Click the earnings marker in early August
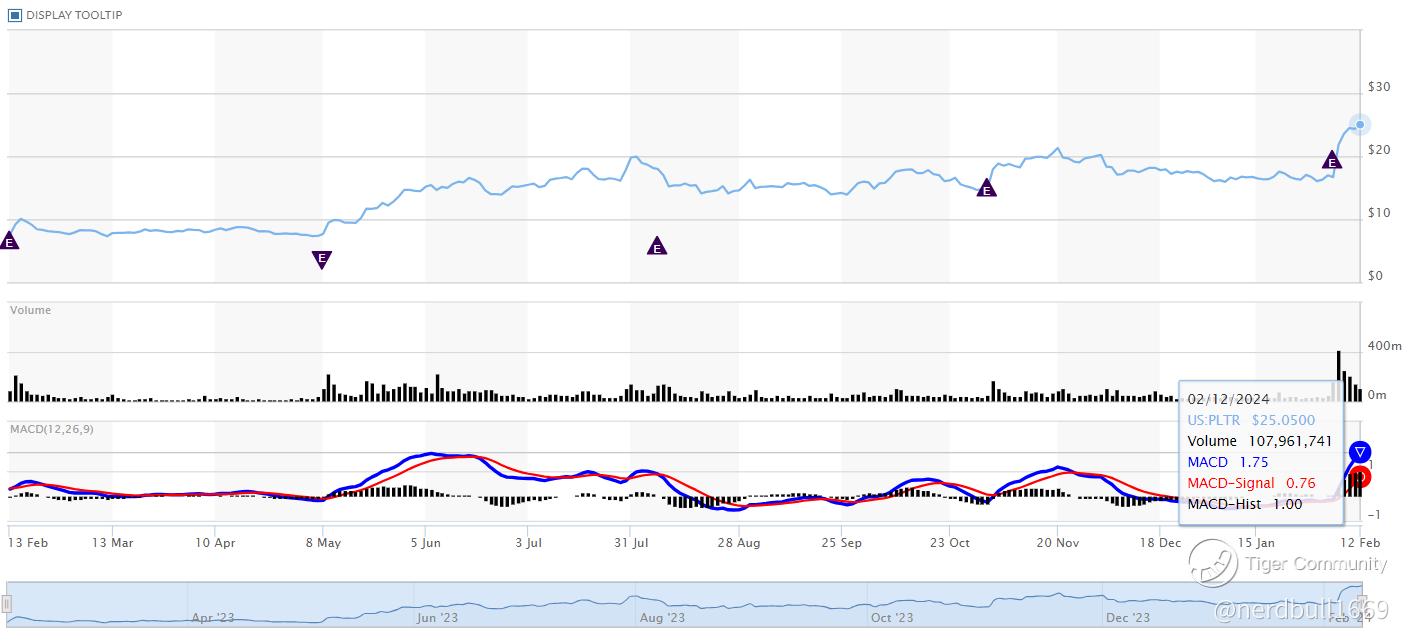 pyautogui.click(x=656, y=246)
